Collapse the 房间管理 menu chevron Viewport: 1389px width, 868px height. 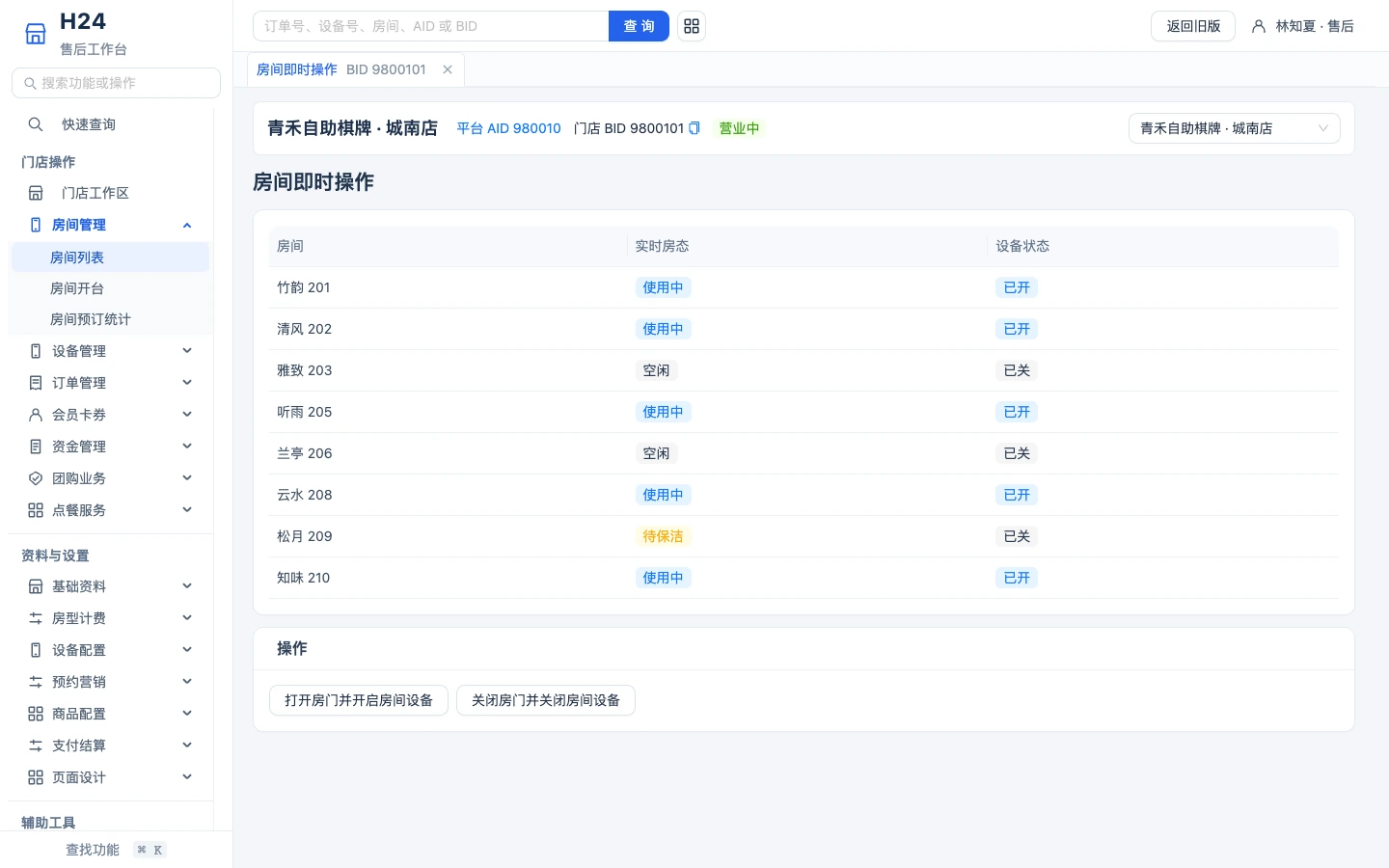(187, 225)
